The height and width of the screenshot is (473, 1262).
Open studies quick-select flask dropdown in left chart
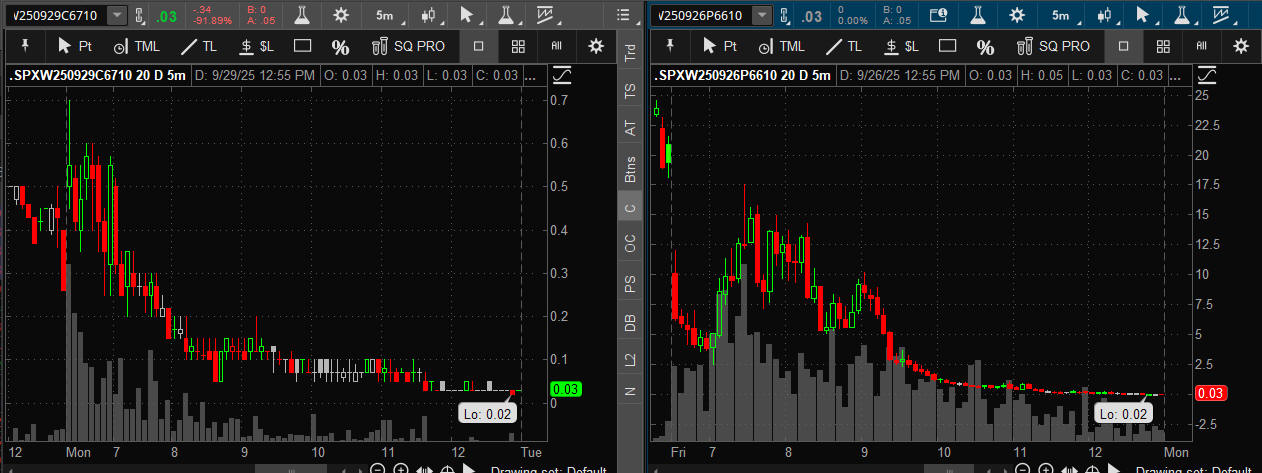click(x=507, y=15)
